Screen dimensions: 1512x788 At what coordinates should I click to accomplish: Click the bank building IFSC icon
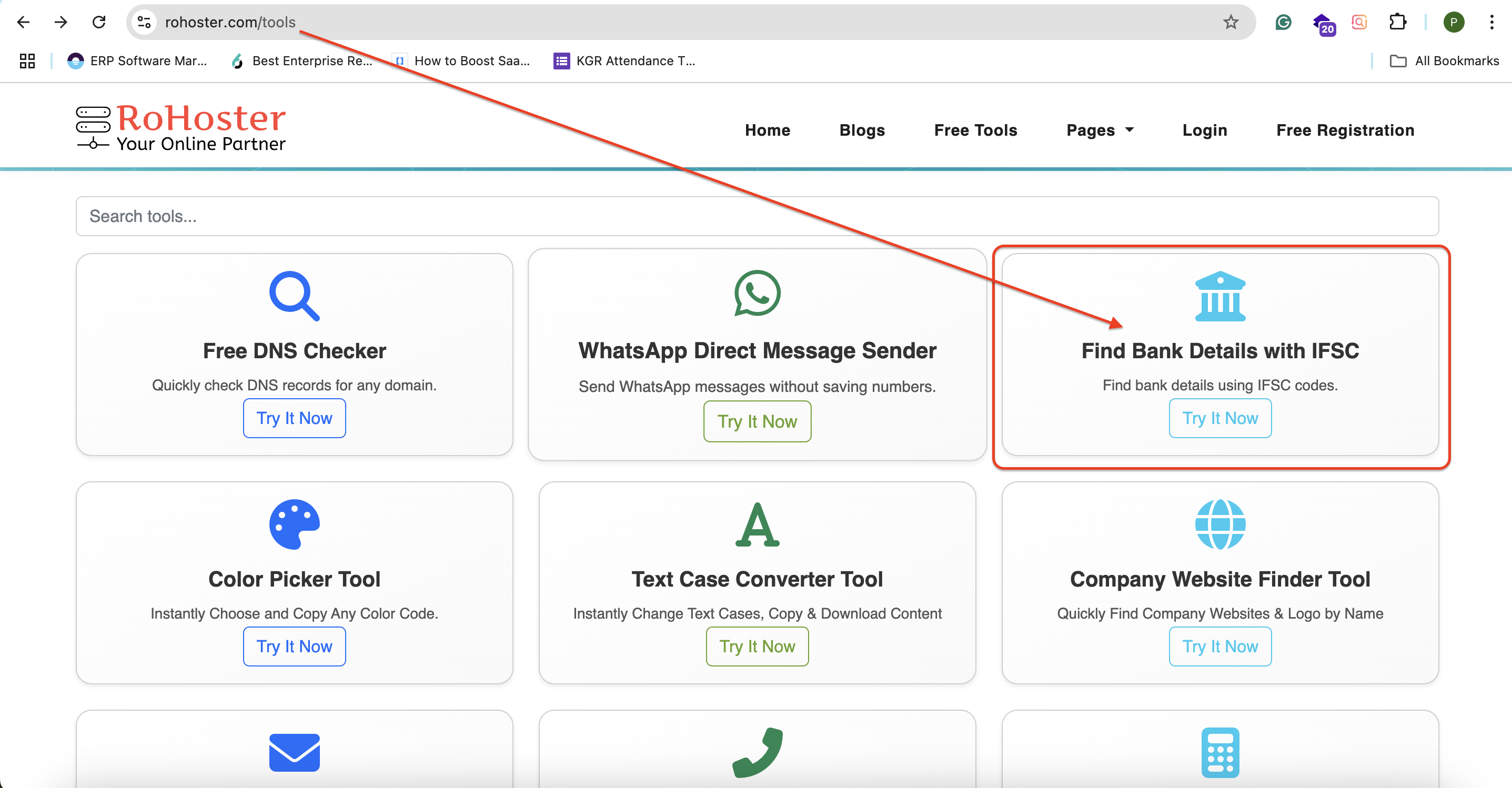tap(1219, 296)
